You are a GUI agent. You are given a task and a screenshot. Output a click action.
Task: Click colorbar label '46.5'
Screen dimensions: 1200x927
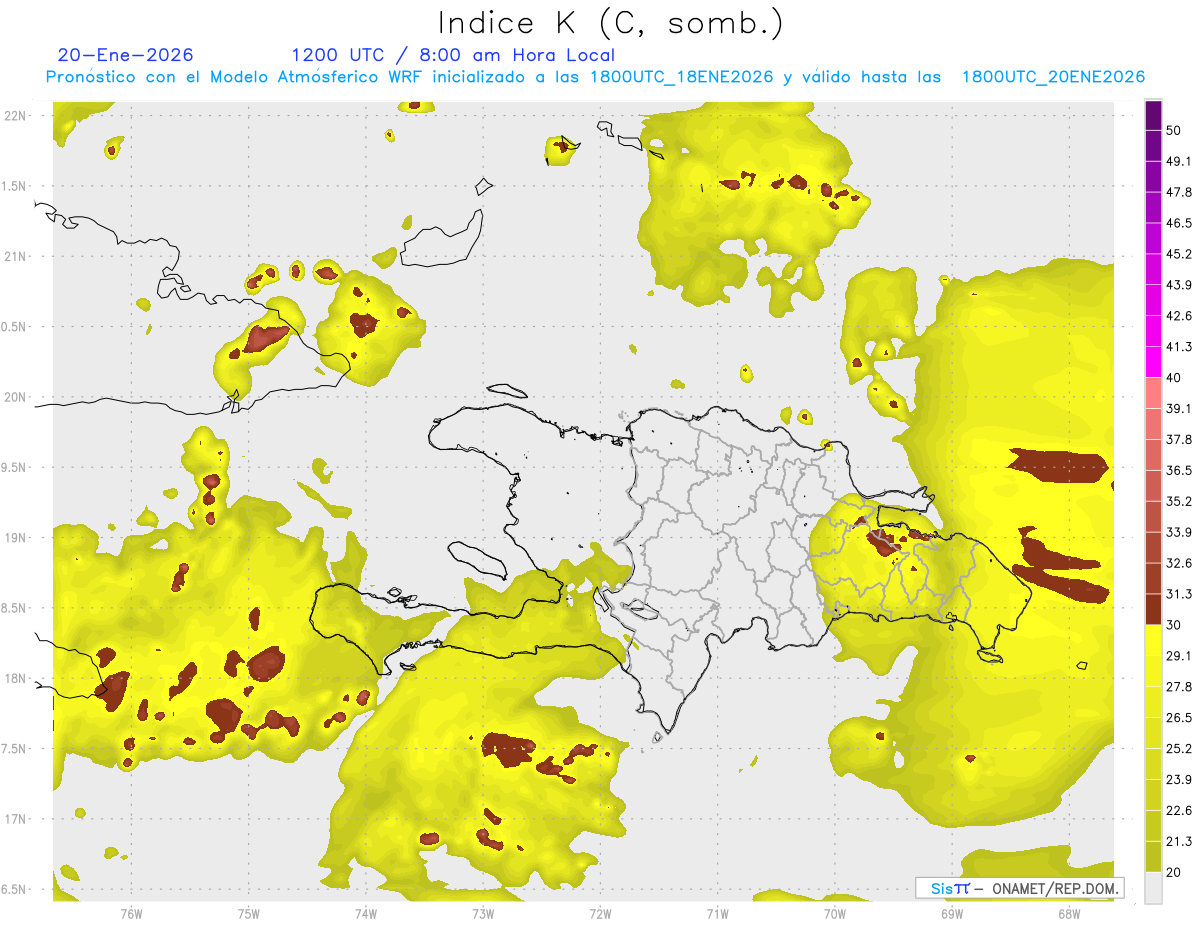(1180, 223)
